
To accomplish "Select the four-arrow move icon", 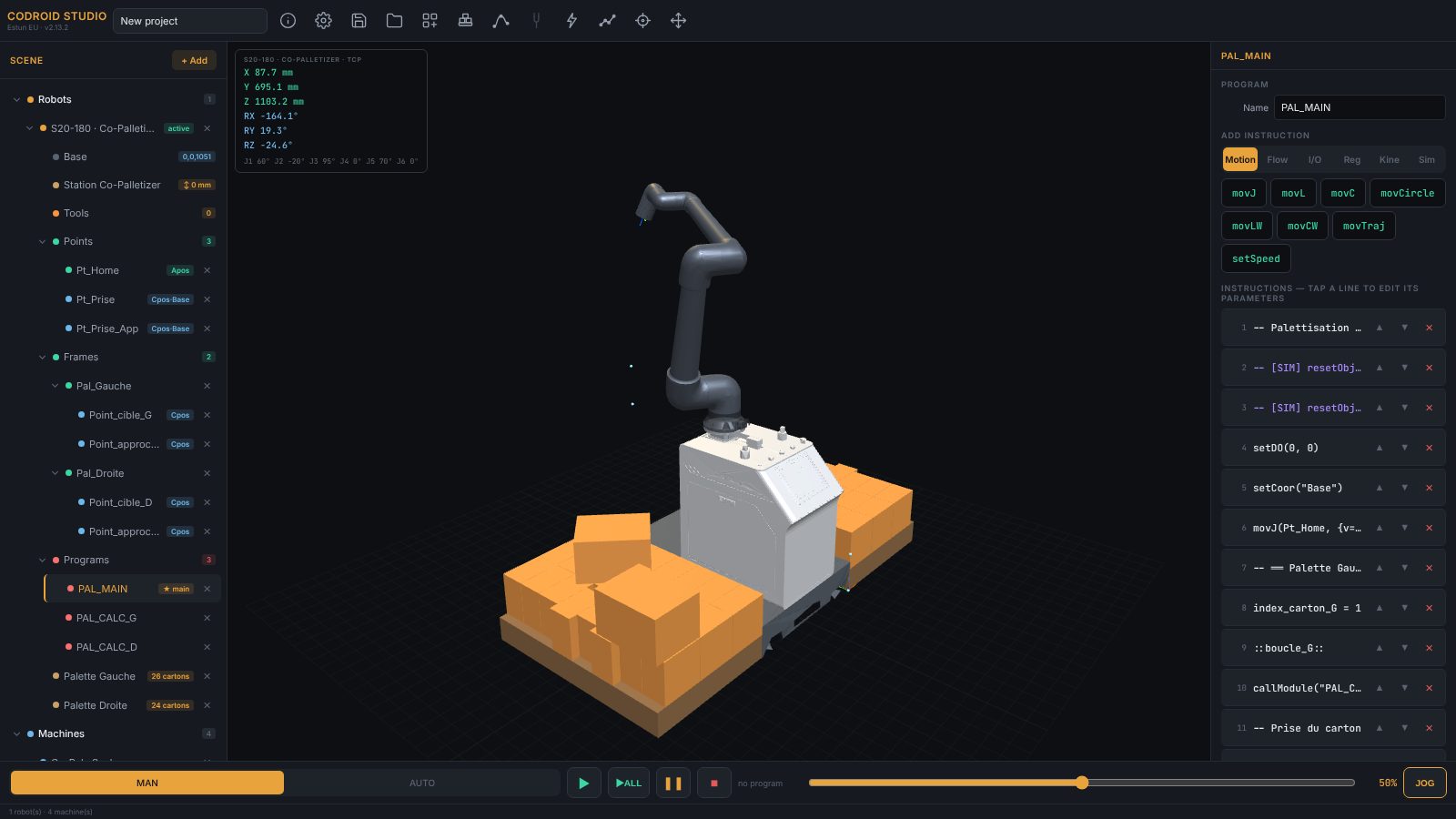I will tap(678, 21).
